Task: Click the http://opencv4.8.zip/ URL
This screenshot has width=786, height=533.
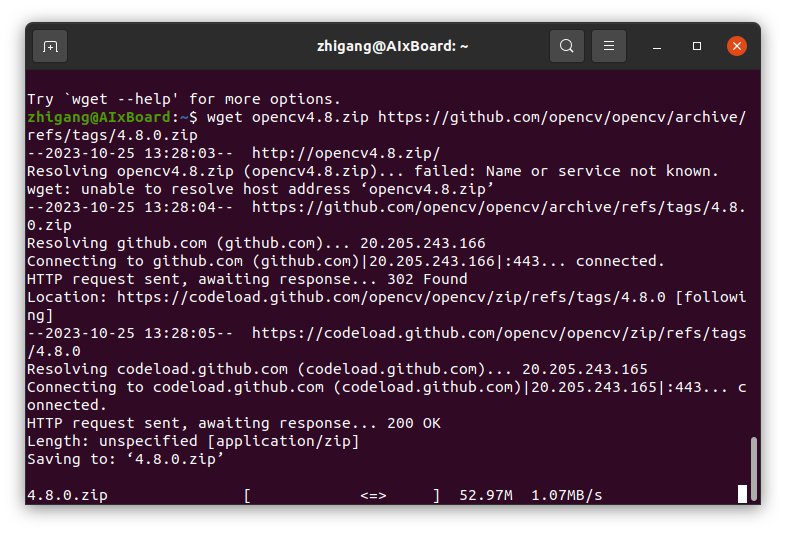Action: [x=346, y=153]
